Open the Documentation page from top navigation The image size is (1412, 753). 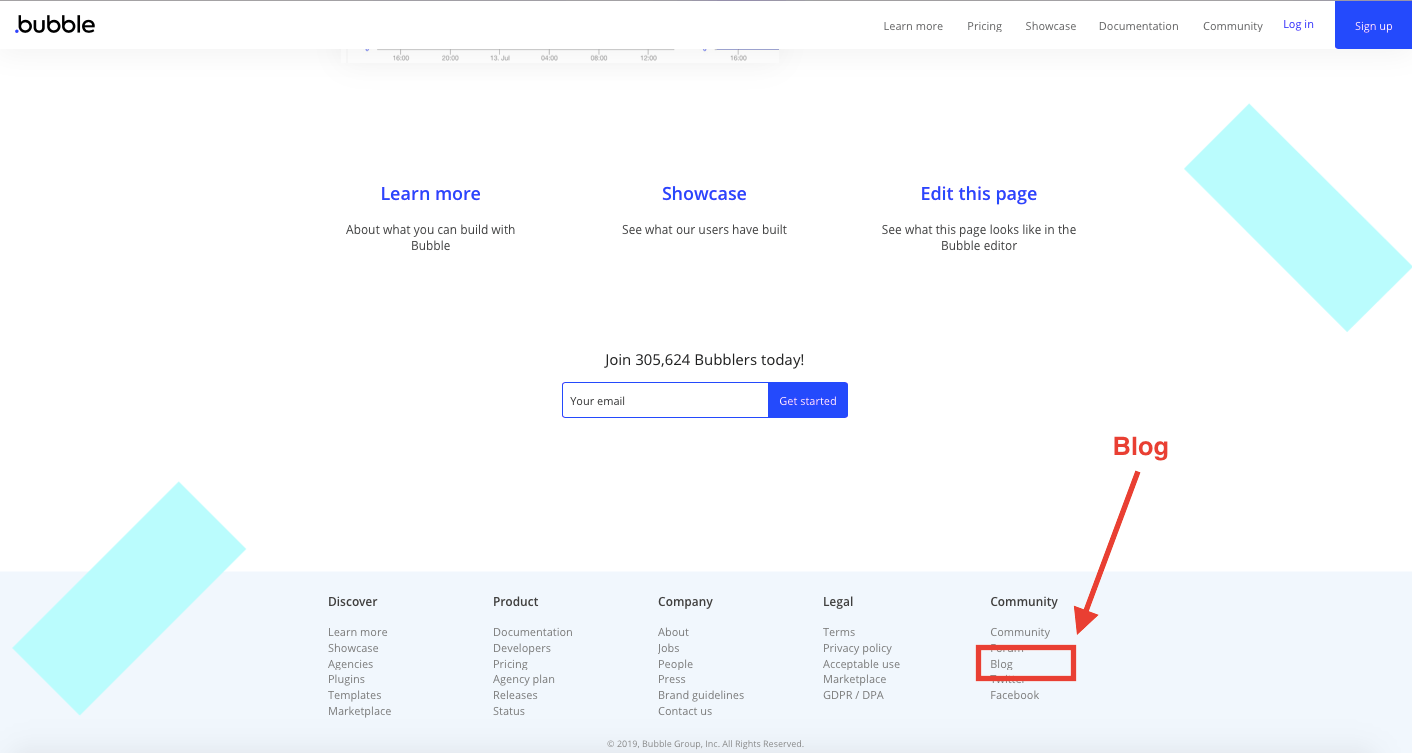[1138, 25]
